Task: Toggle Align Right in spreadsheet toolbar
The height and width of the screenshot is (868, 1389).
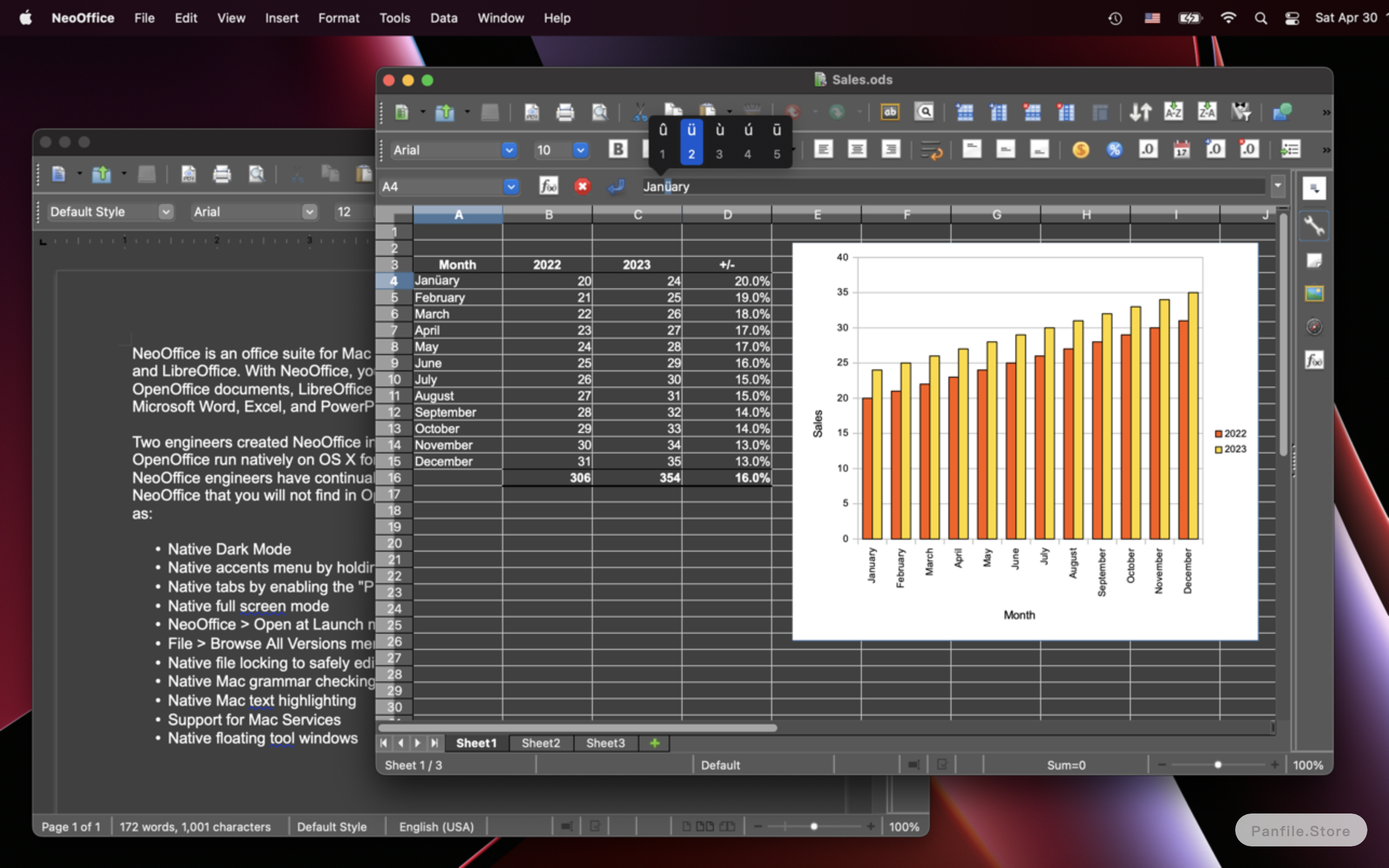Action: tap(891, 150)
